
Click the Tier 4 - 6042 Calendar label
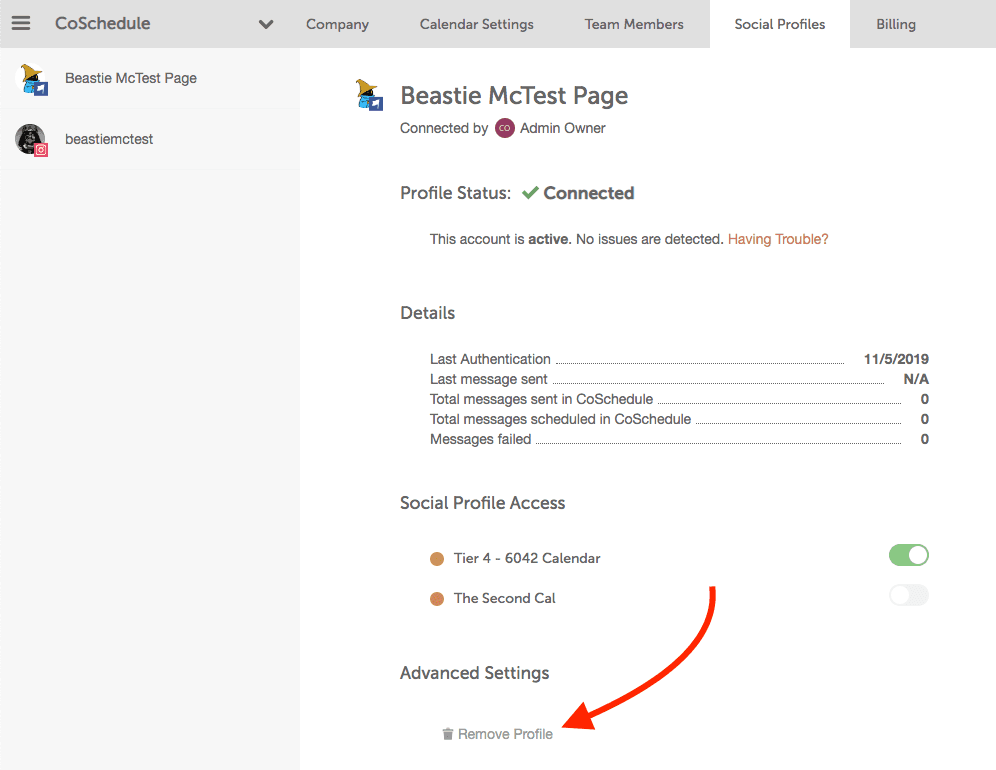(527, 558)
